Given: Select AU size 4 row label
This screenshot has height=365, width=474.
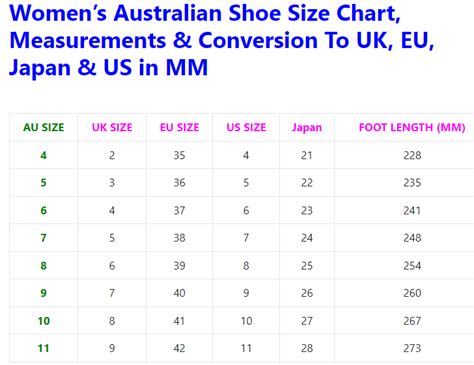Looking at the screenshot, I should [44, 155].
